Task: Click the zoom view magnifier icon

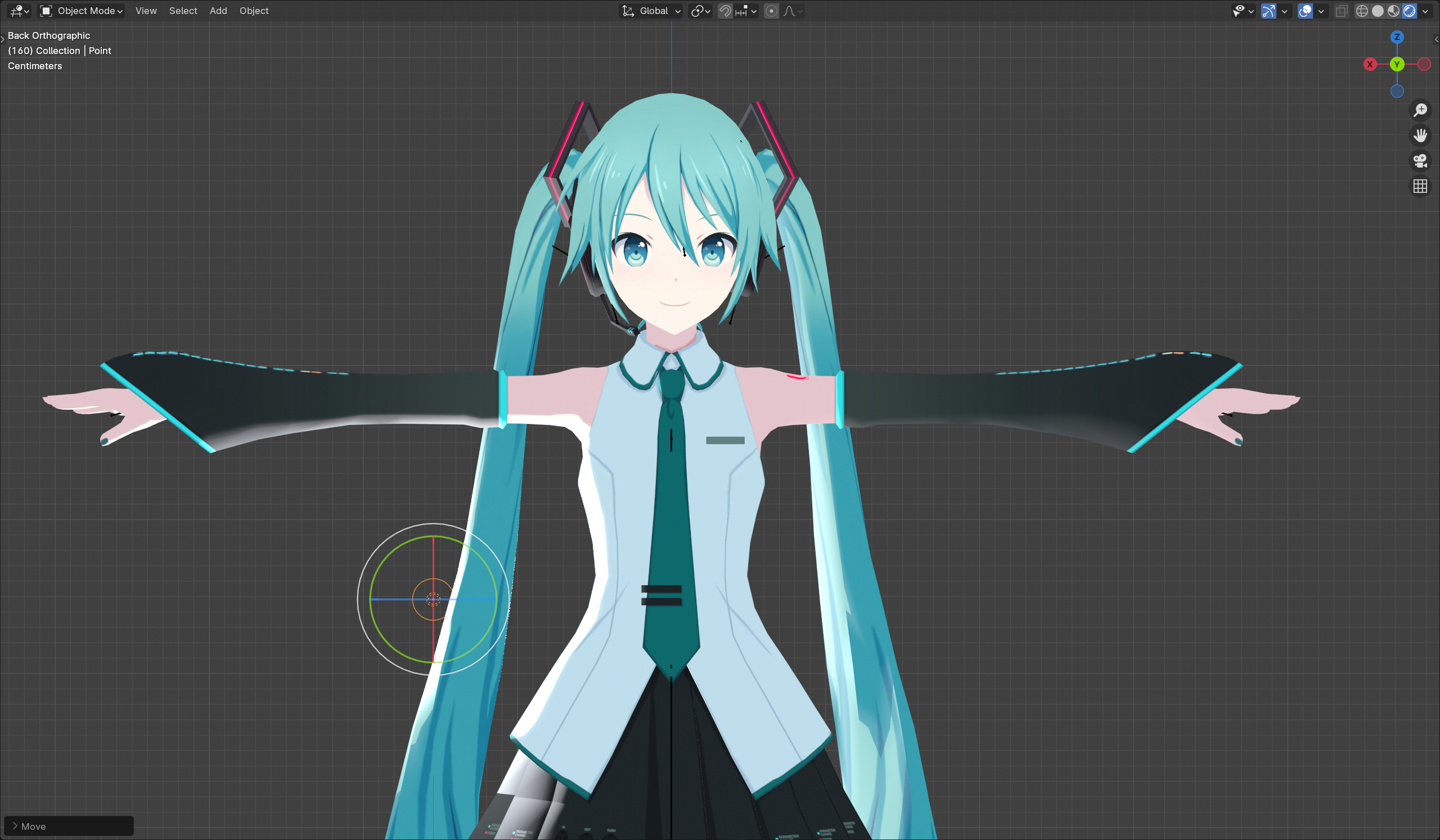Action: pyautogui.click(x=1420, y=110)
